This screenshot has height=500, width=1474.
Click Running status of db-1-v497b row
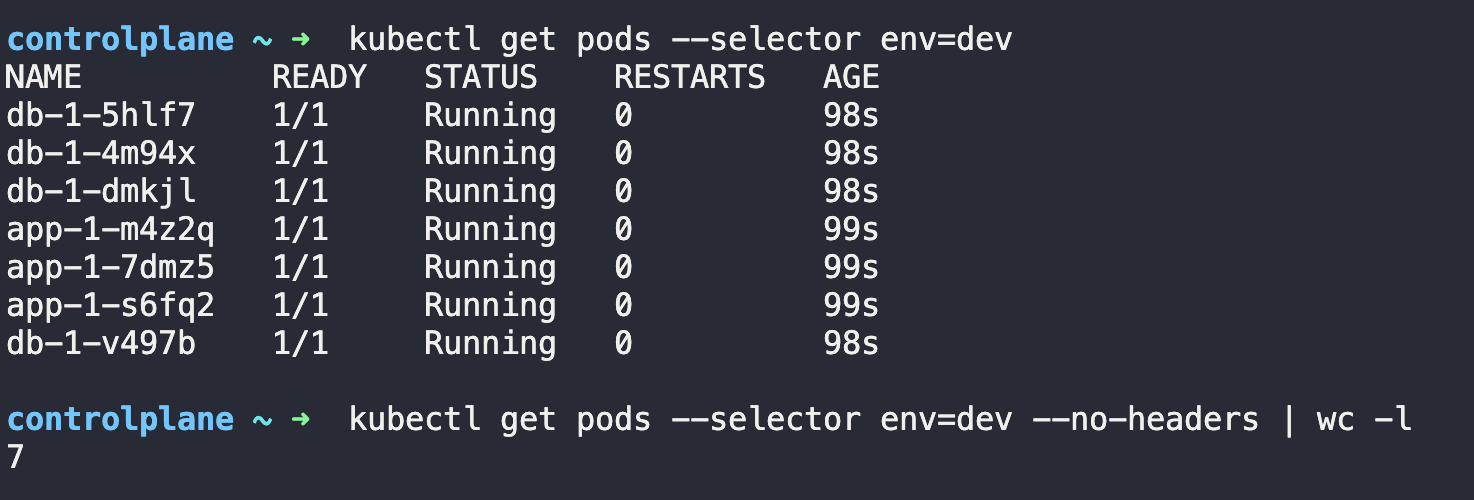tap(490, 344)
